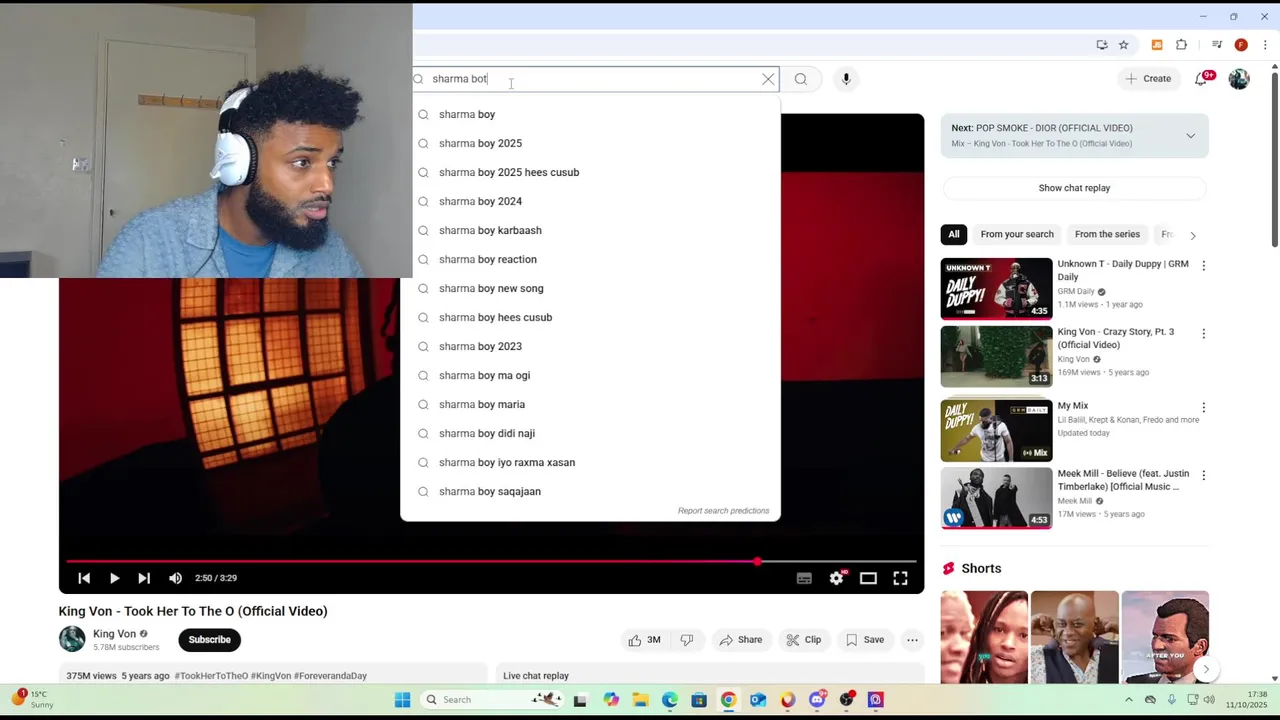The width and height of the screenshot is (1280, 720).
Task: Like the video (3M)
Action: (644, 640)
